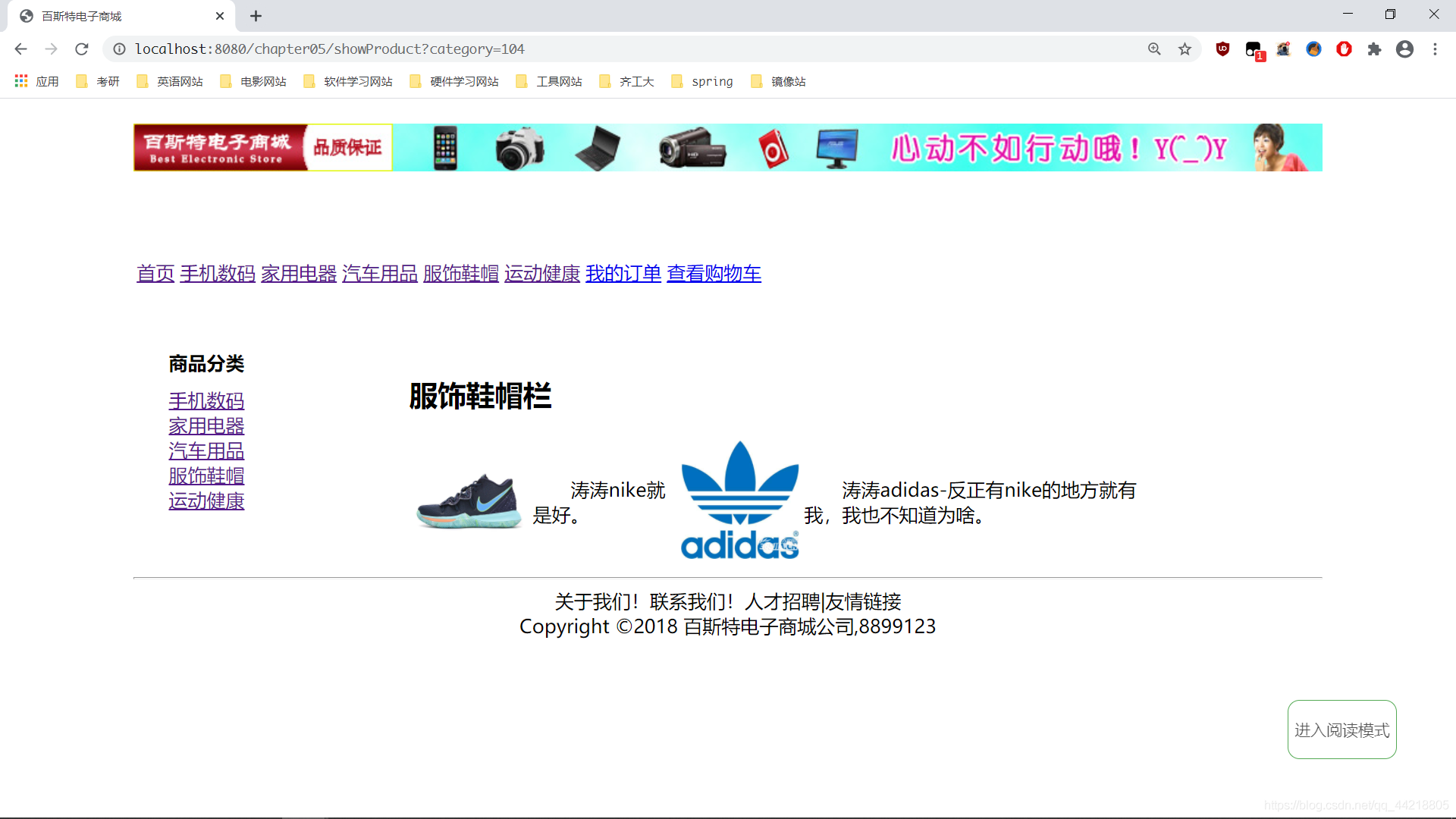Click the browser back arrow
1456x819 pixels.
pyautogui.click(x=20, y=49)
